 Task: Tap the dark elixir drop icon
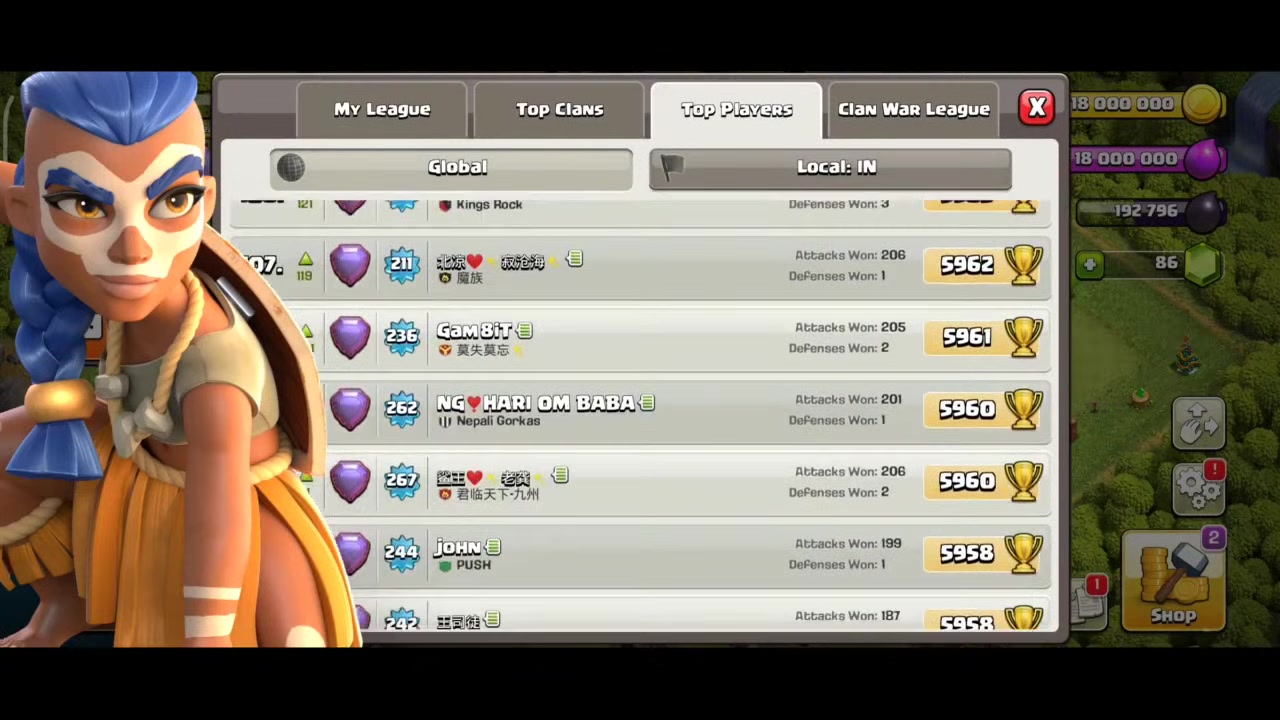1205,212
